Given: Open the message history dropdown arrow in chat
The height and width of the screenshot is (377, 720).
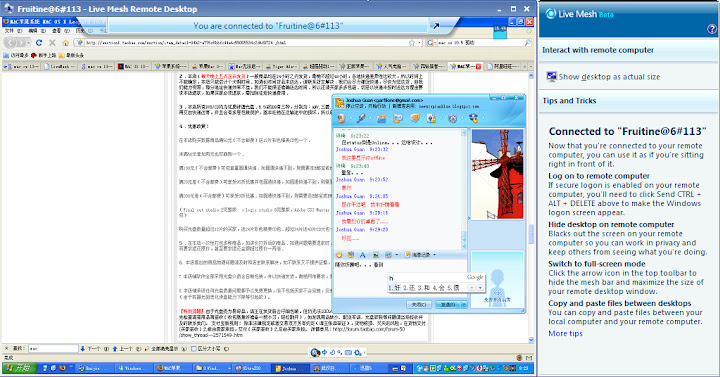Looking at the screenshot, I should click(434, 255).
